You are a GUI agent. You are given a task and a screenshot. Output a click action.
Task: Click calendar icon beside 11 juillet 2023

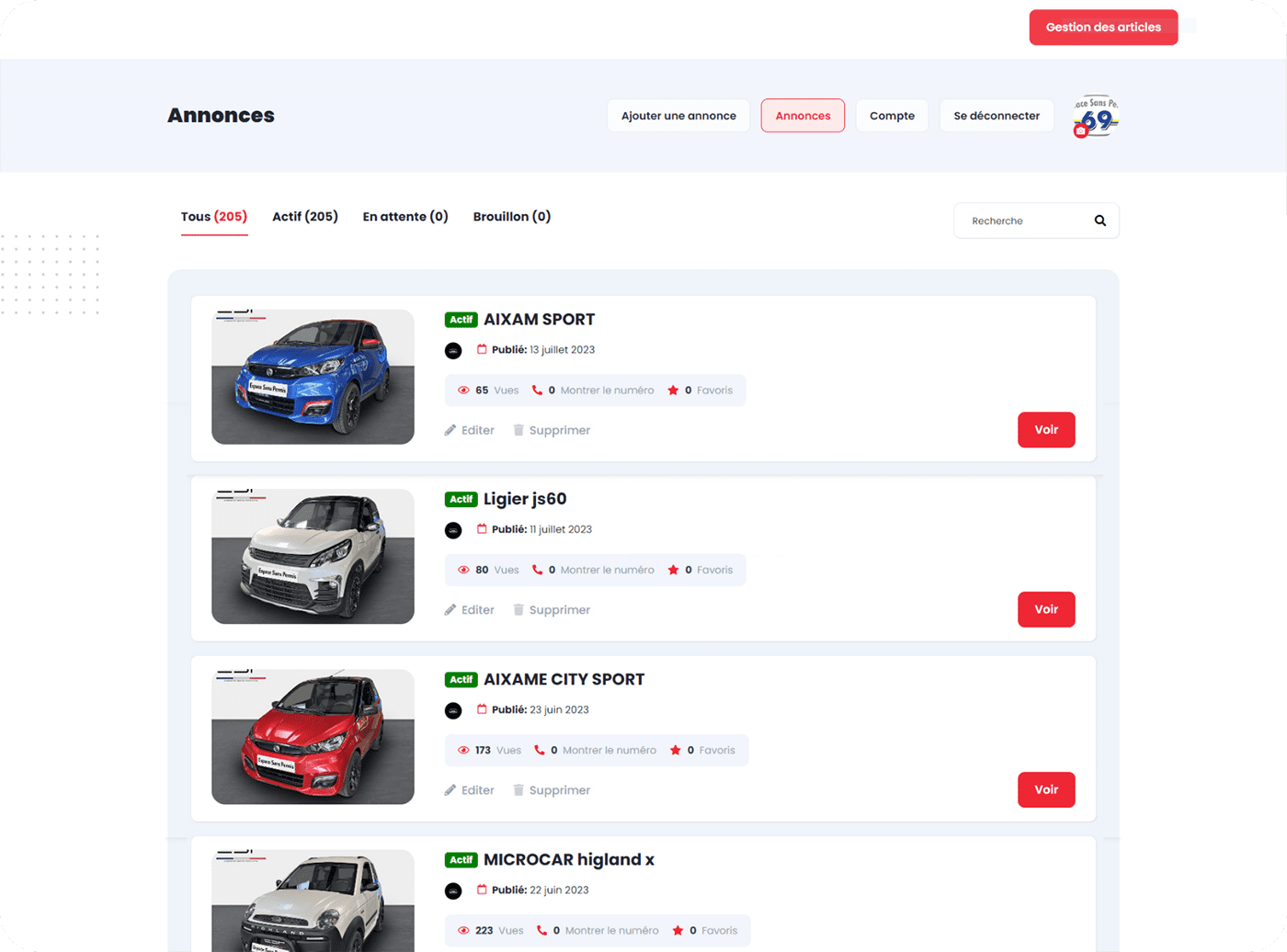(x=482, y=528)
